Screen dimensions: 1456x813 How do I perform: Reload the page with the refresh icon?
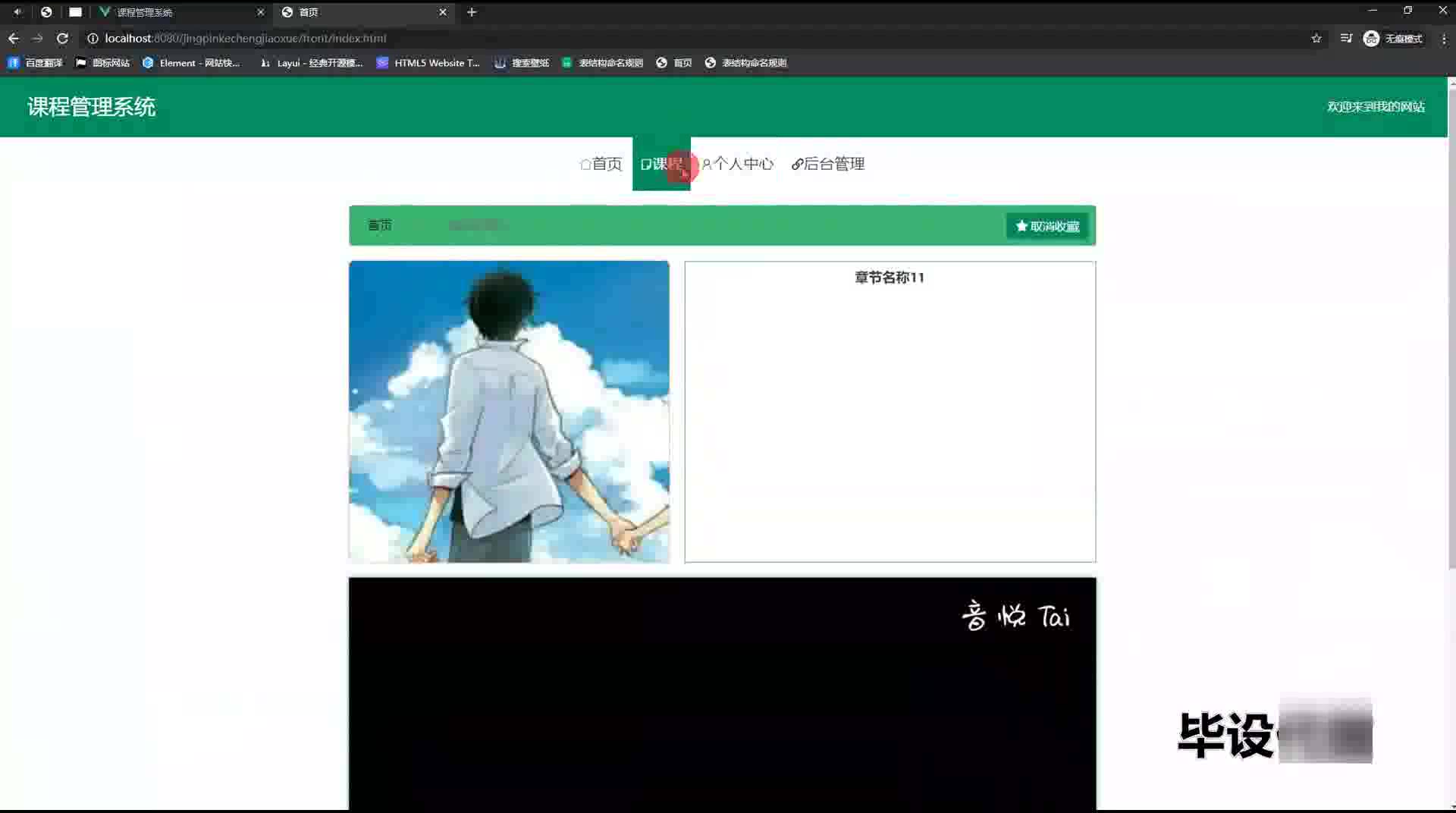pos(62,38)
